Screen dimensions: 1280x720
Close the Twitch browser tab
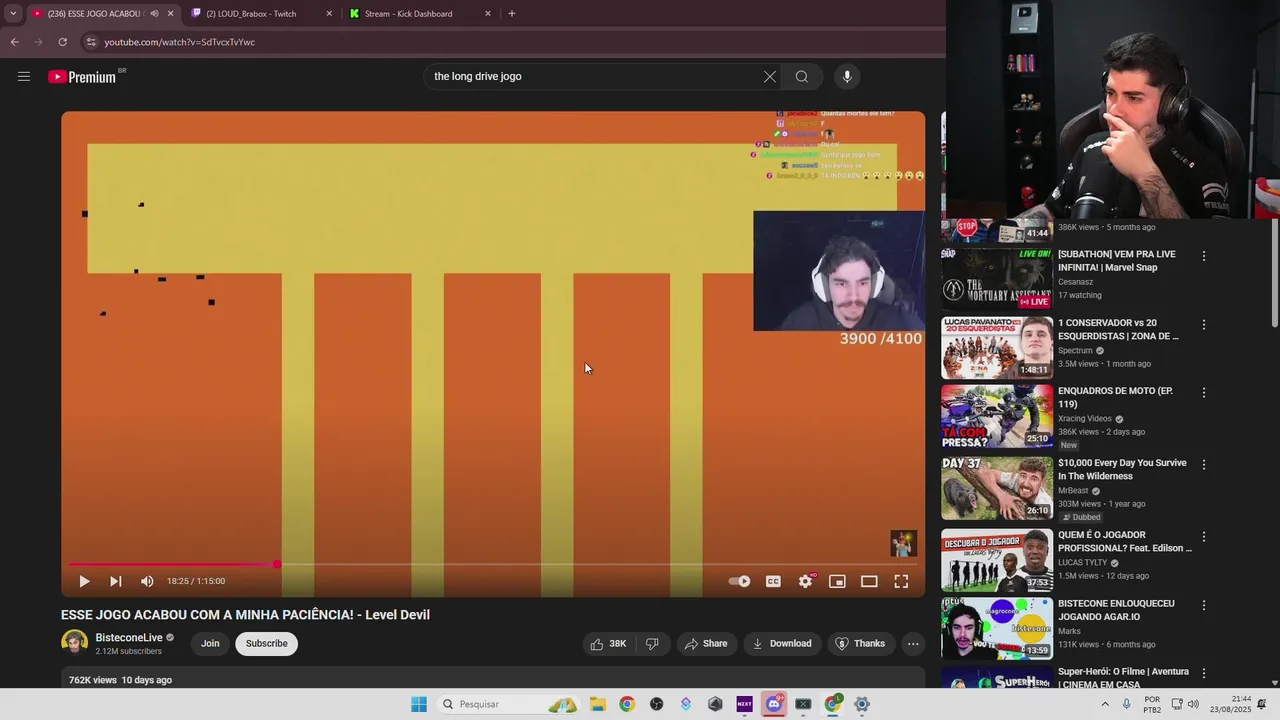(329, 14)
